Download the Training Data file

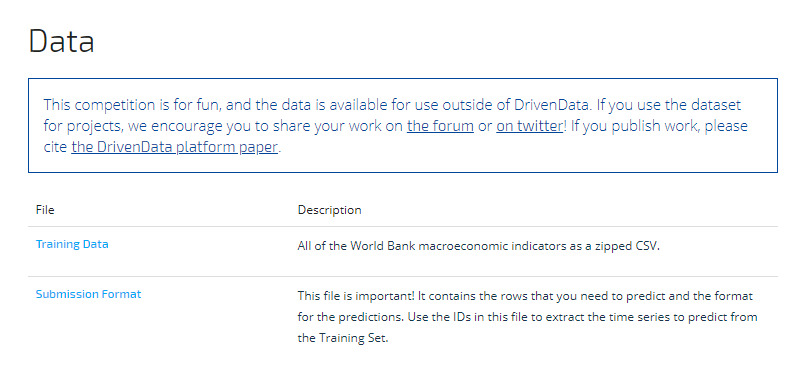pos(72,244)
